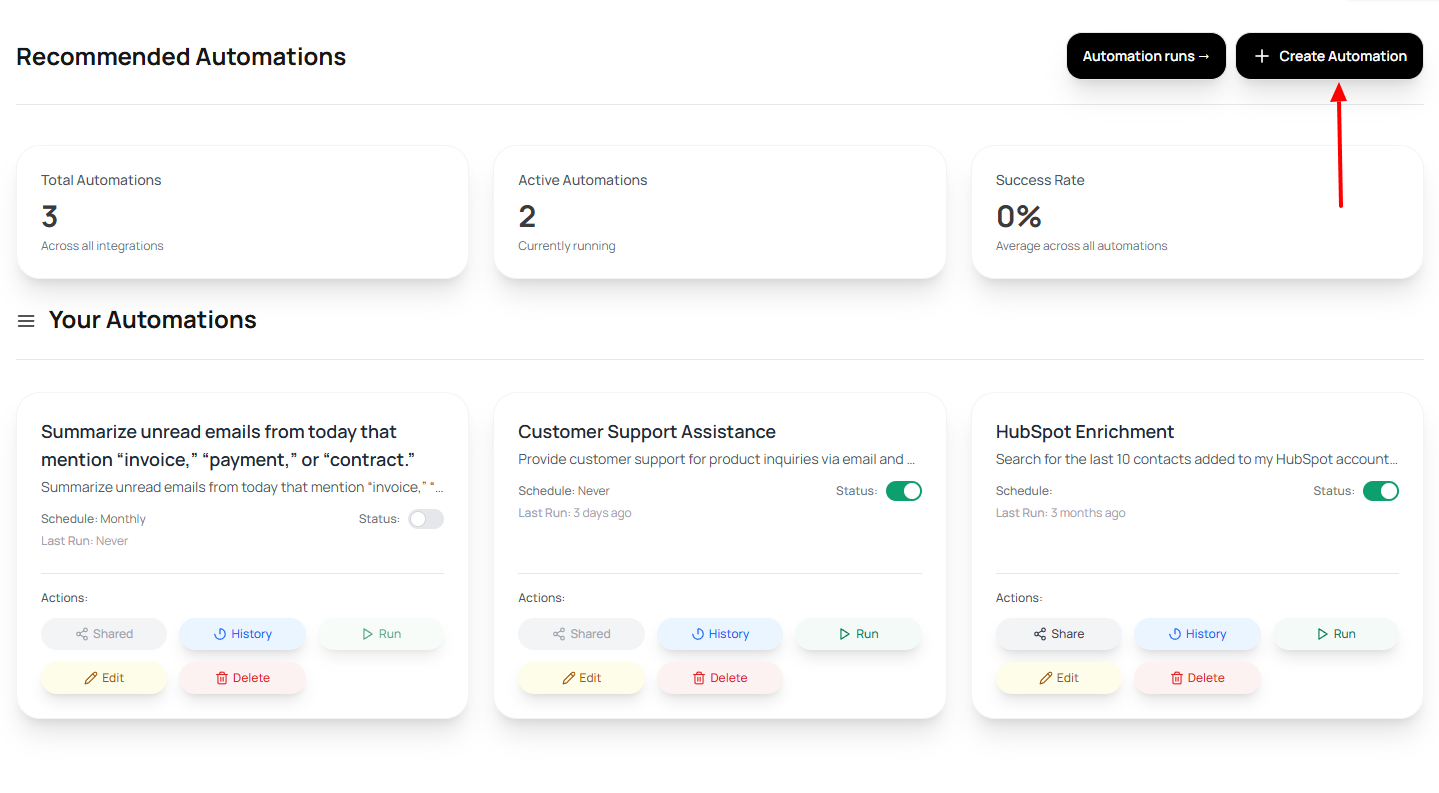The width and height of the screenshot is (1439, 793).
Task: Click the Customer Support Assistance description text
Action: click(717, 460)
